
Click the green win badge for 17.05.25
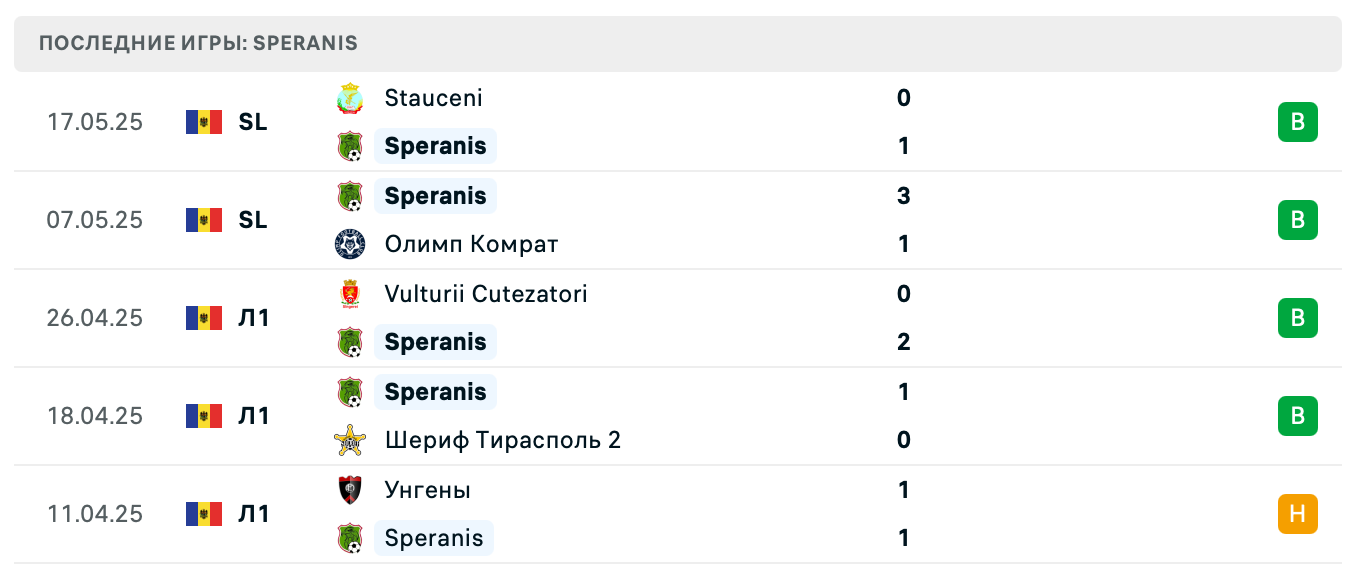(1297, 122)
